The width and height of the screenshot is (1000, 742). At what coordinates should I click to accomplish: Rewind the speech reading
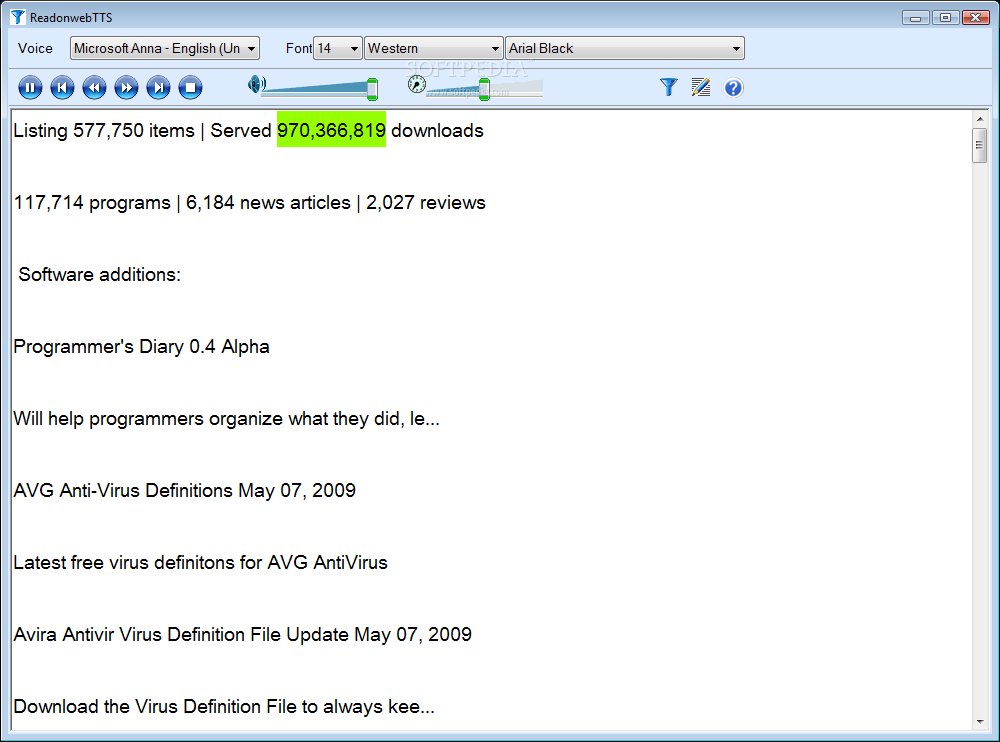(94, 87)
